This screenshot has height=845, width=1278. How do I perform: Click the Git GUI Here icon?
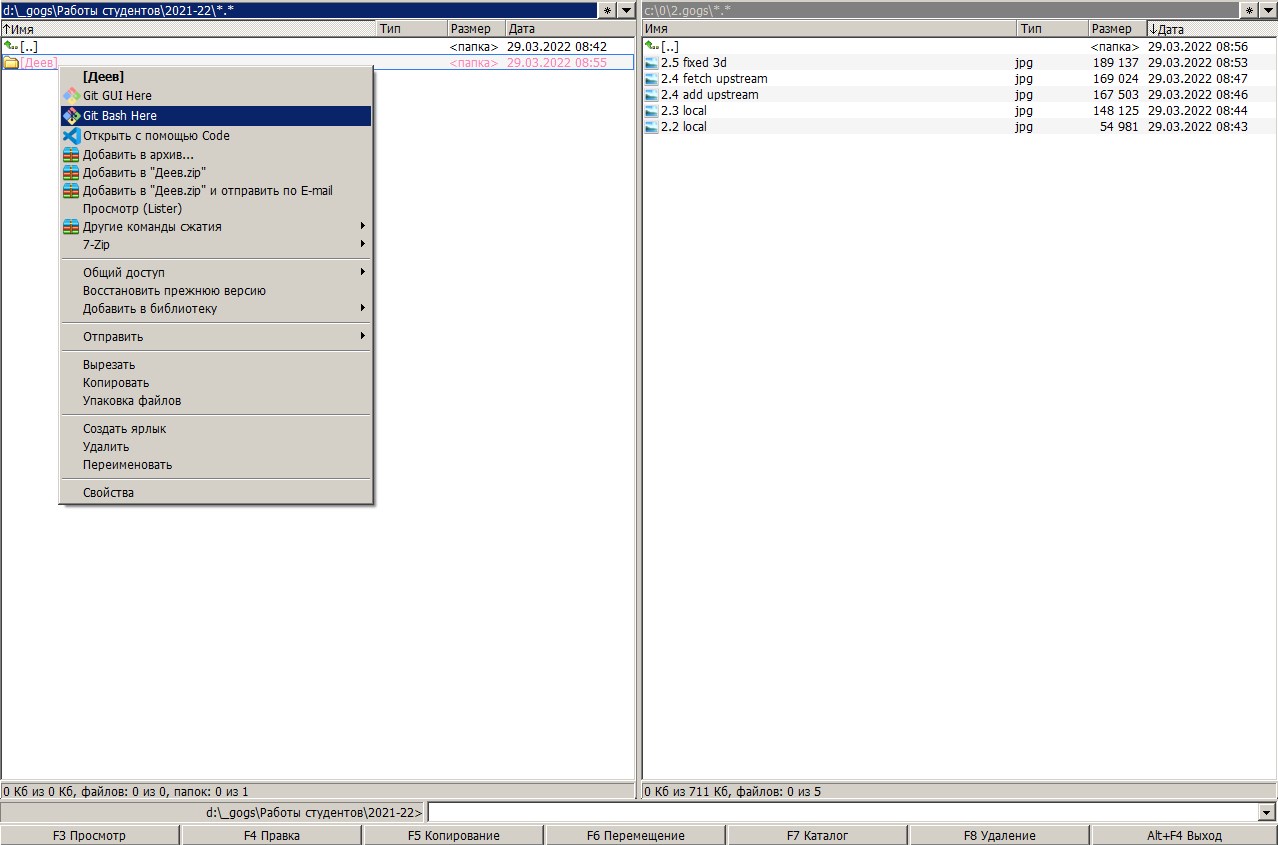click(x=71, y=96)
